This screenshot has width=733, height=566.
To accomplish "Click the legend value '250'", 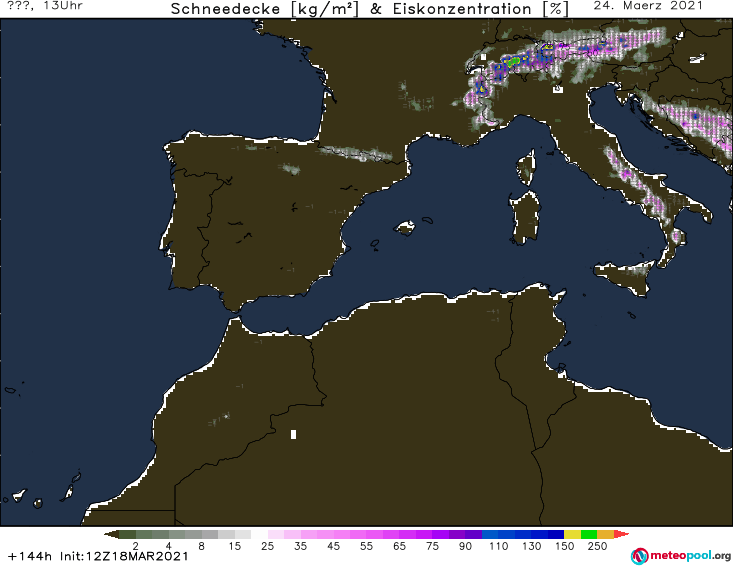I will [597, 546].
